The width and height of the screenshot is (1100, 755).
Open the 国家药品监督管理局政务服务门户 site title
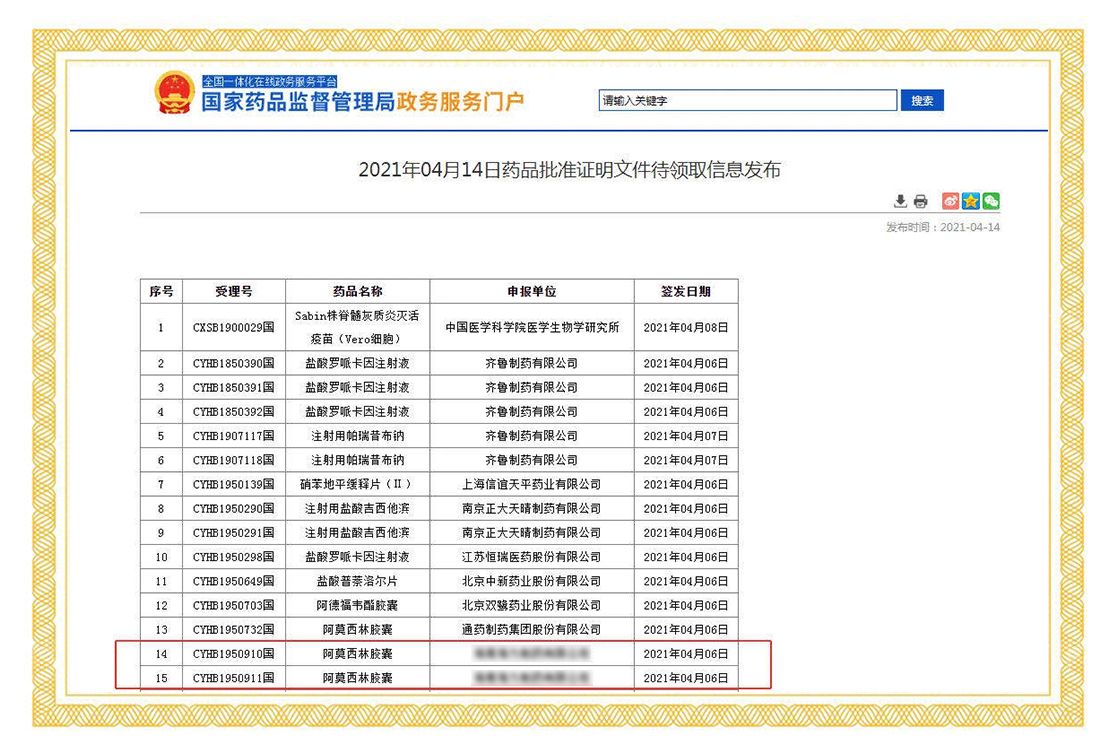pyautogui.click(x=362, y=102)
